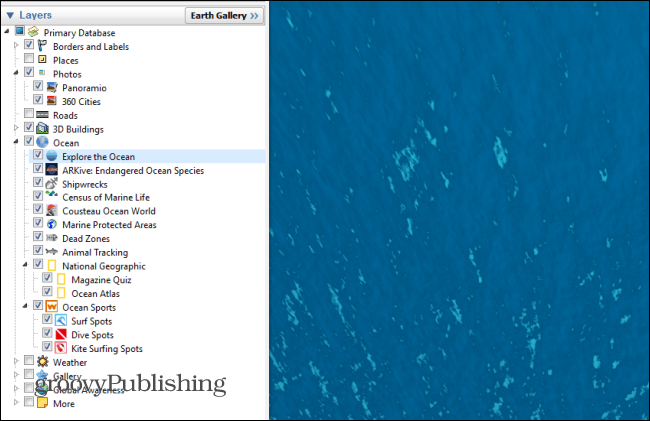Uncheck the Ocean Atlas checkbox

pyautogui.click(x=47, y=291)
